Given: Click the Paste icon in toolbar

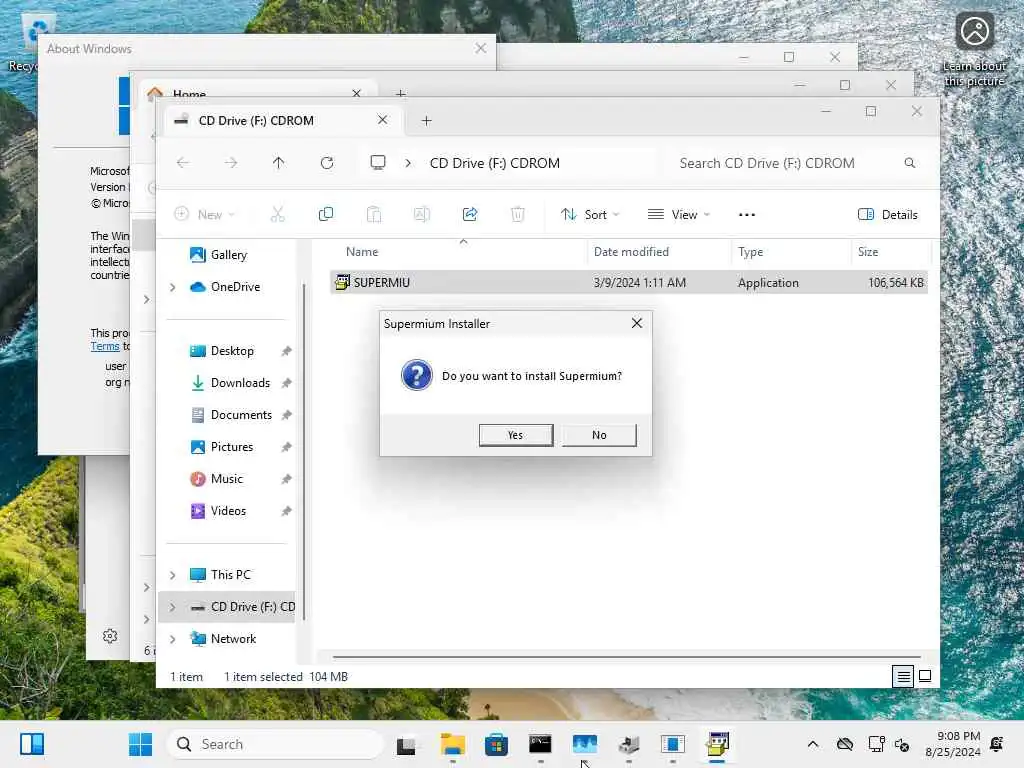Looking at the screenshot, I should click(x=374, y=214).
